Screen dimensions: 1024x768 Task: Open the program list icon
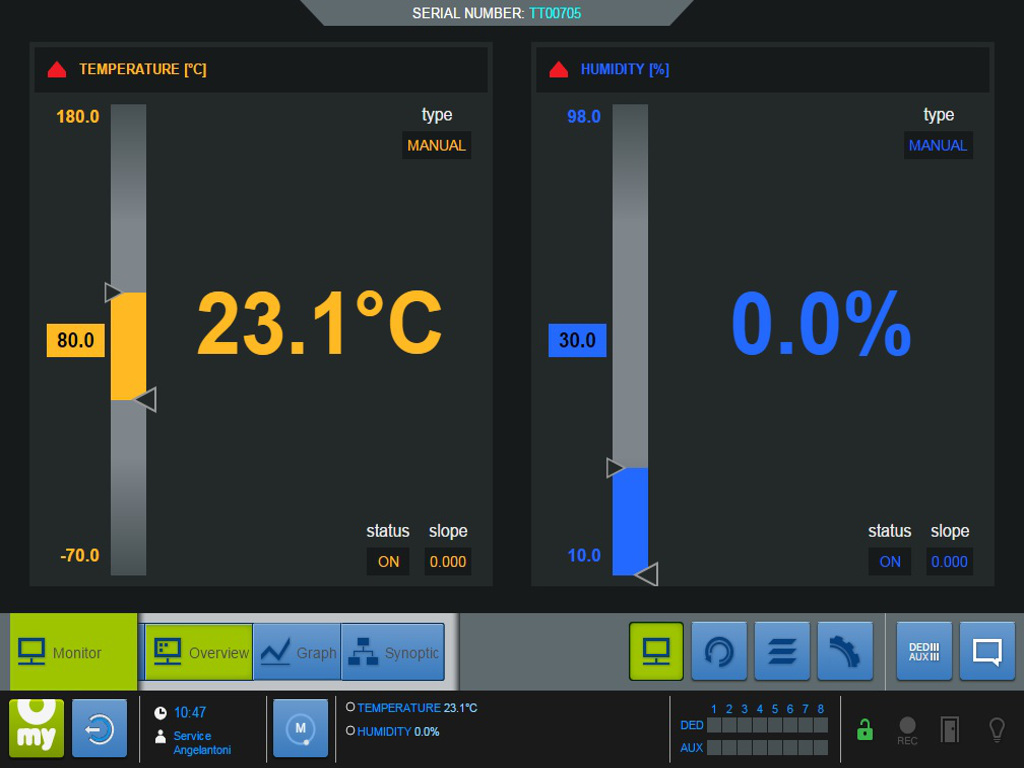pyautogui.click(x=782, y=651)
